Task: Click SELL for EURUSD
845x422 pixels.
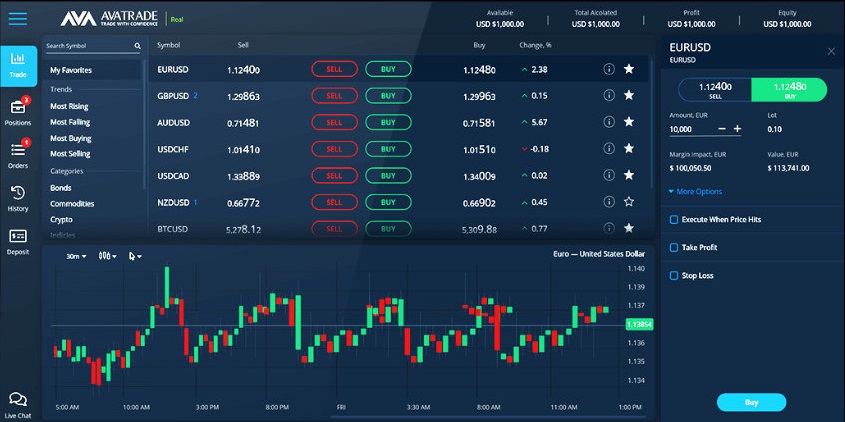Action: [x=334, y=69]
